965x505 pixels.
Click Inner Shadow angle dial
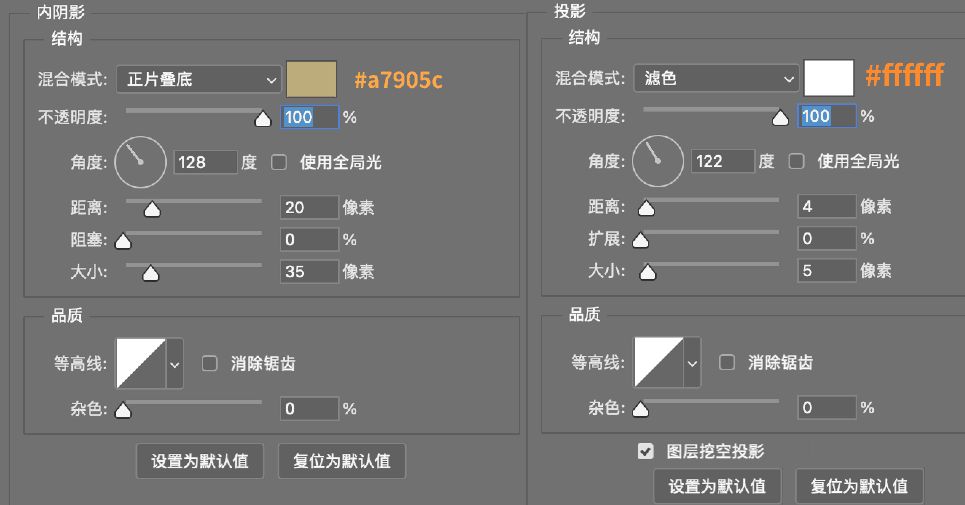pyautogui.click(x=140, y=162)
